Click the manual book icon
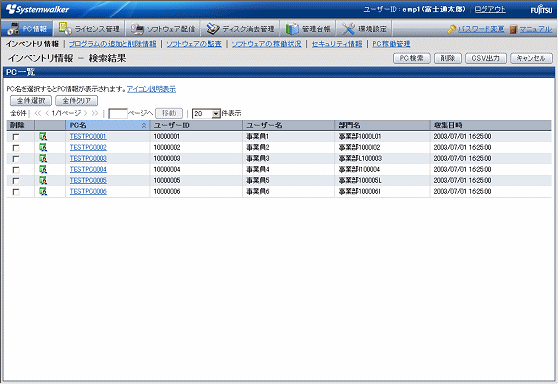This screenshot has width=558, height=384. 513,29
